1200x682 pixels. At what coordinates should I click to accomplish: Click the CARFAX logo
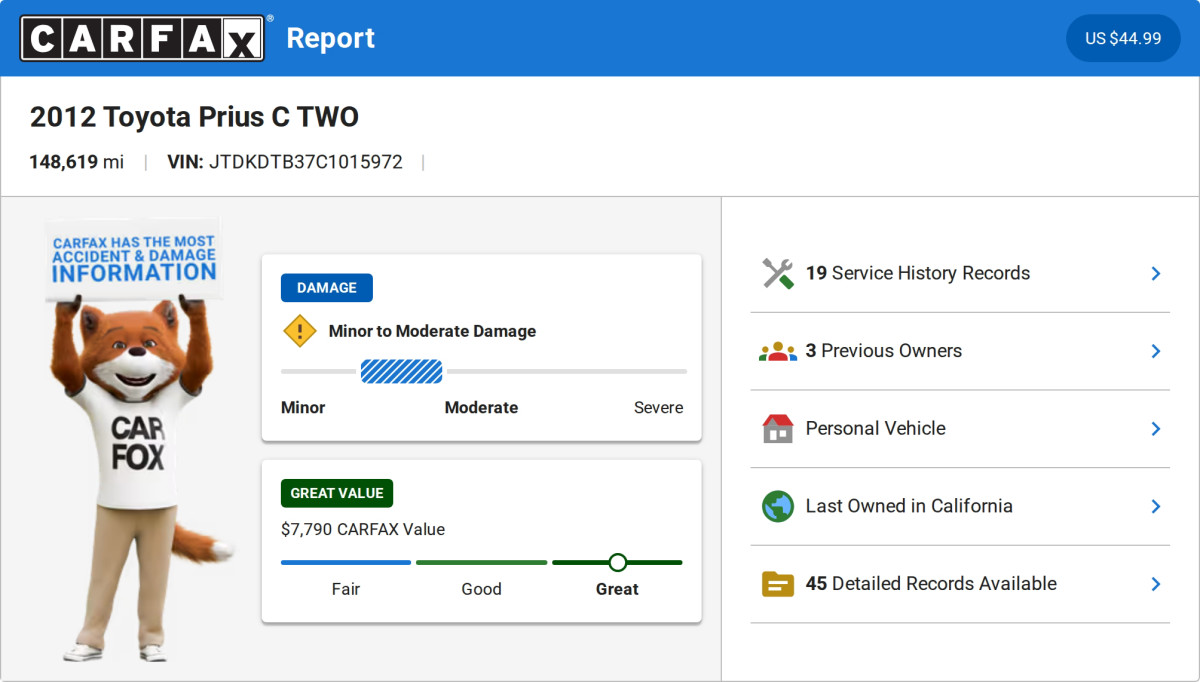tap(142, 38)
